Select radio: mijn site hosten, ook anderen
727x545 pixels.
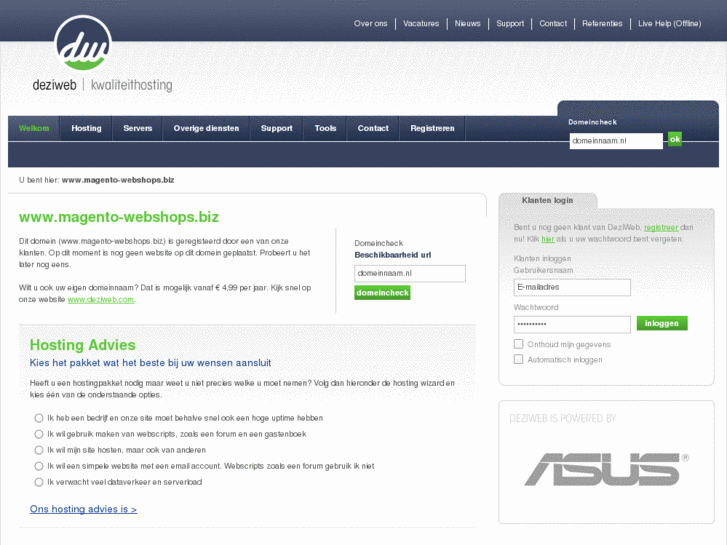pos(38,450)
